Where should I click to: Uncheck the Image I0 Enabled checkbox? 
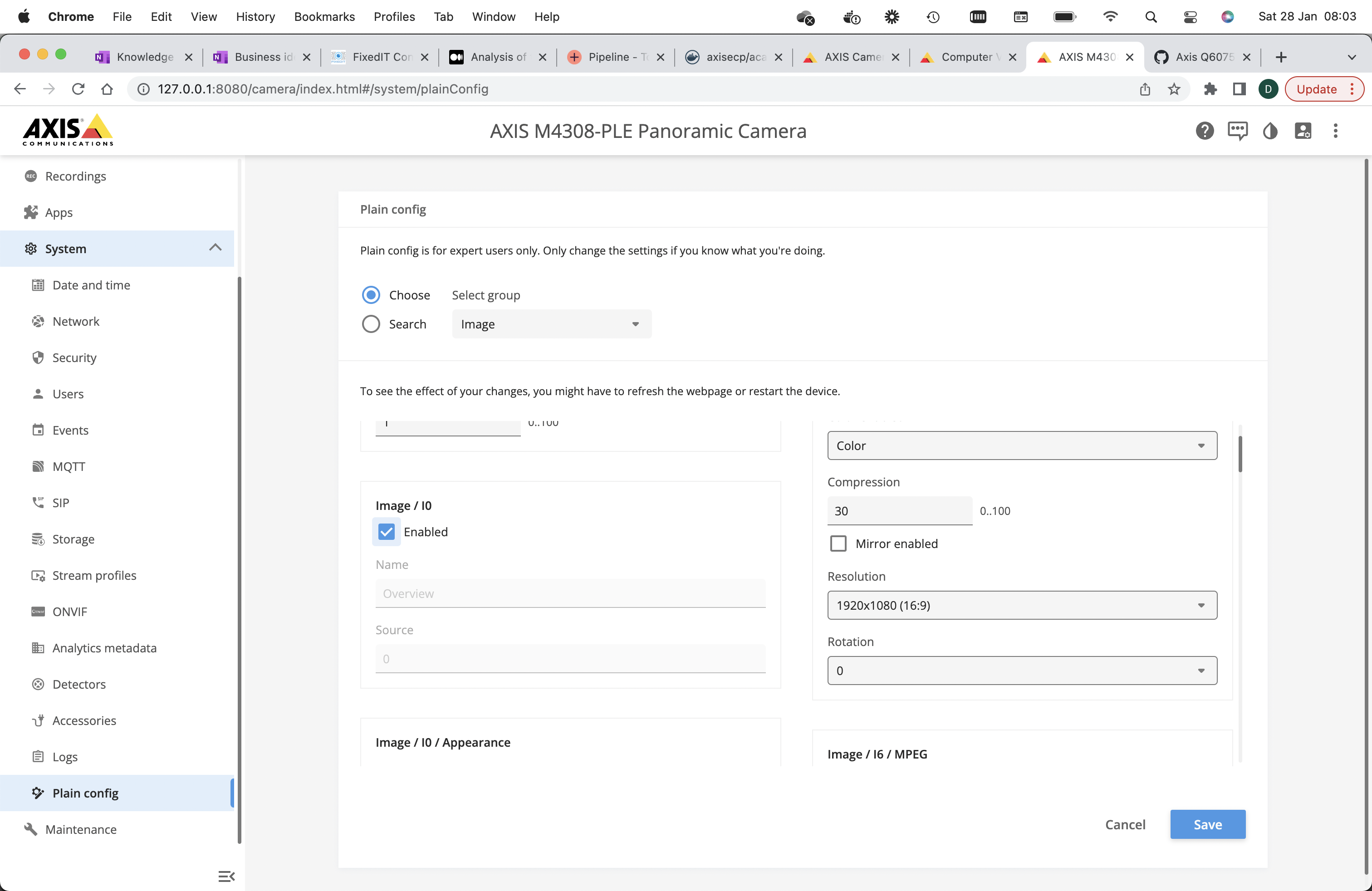(386, 531)
